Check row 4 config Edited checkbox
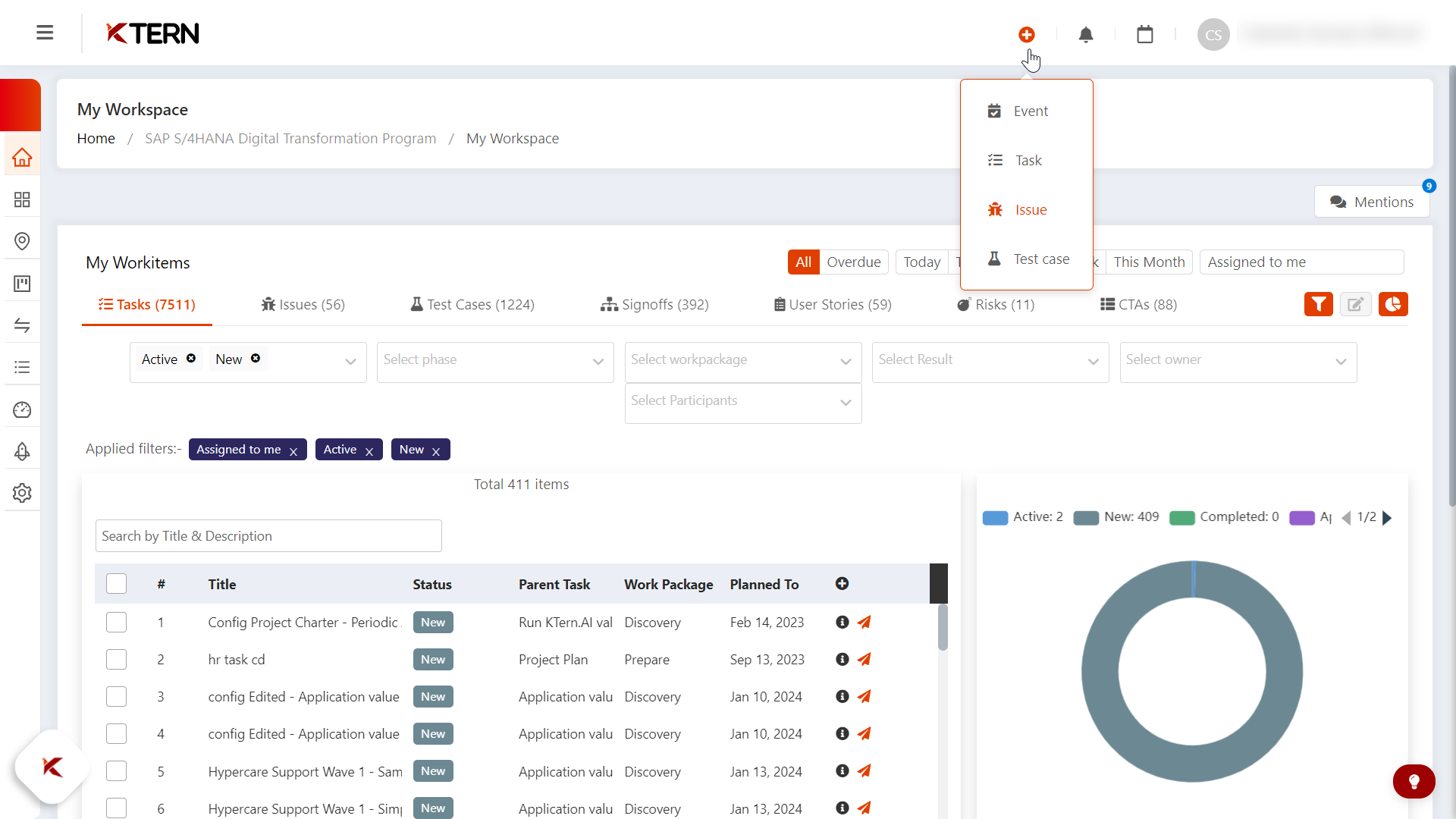Screen dimensions: 1456x819 [x=116, y=733]
